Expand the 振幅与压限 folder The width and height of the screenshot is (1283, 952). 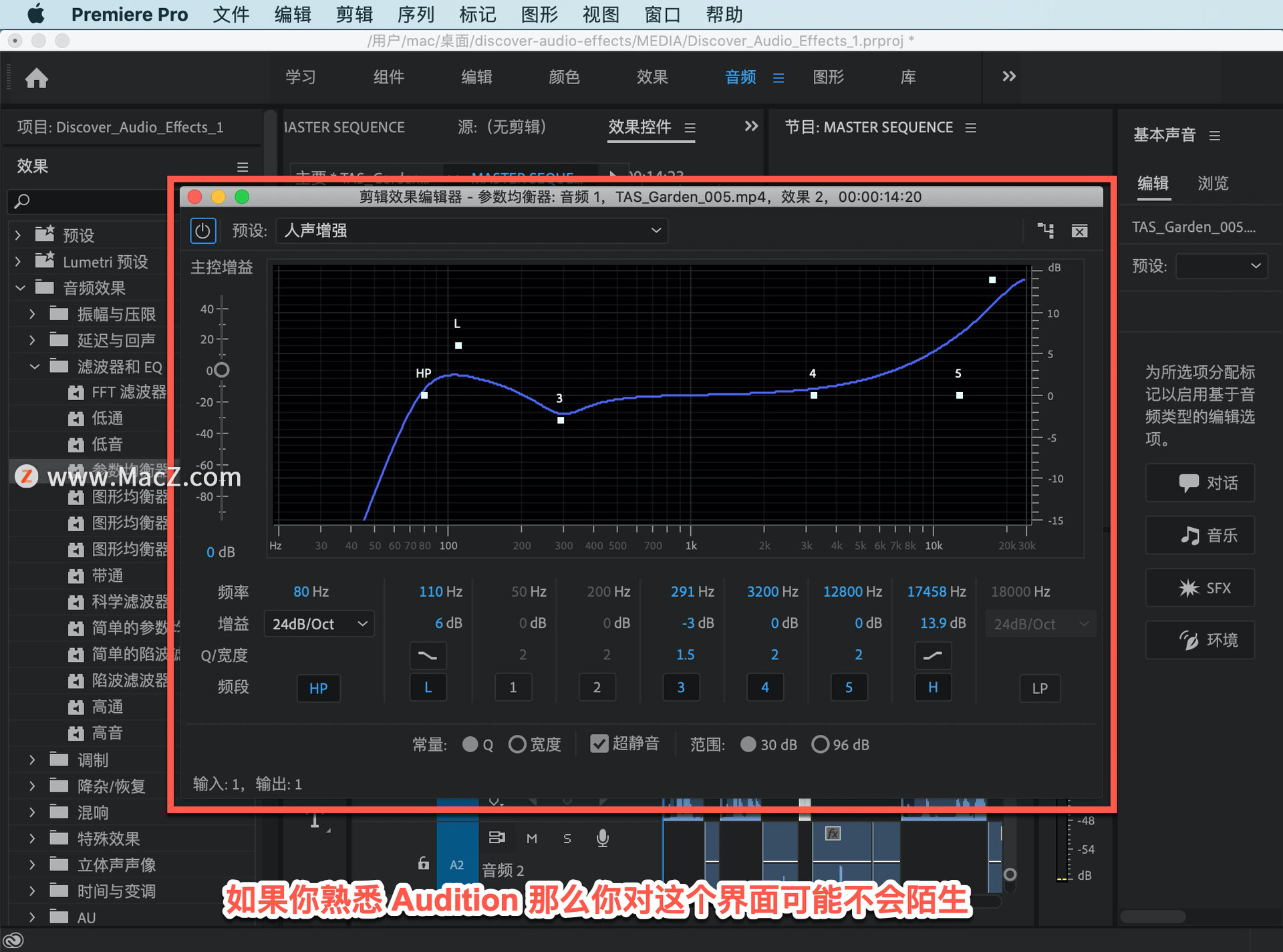(x=32, y=314)
